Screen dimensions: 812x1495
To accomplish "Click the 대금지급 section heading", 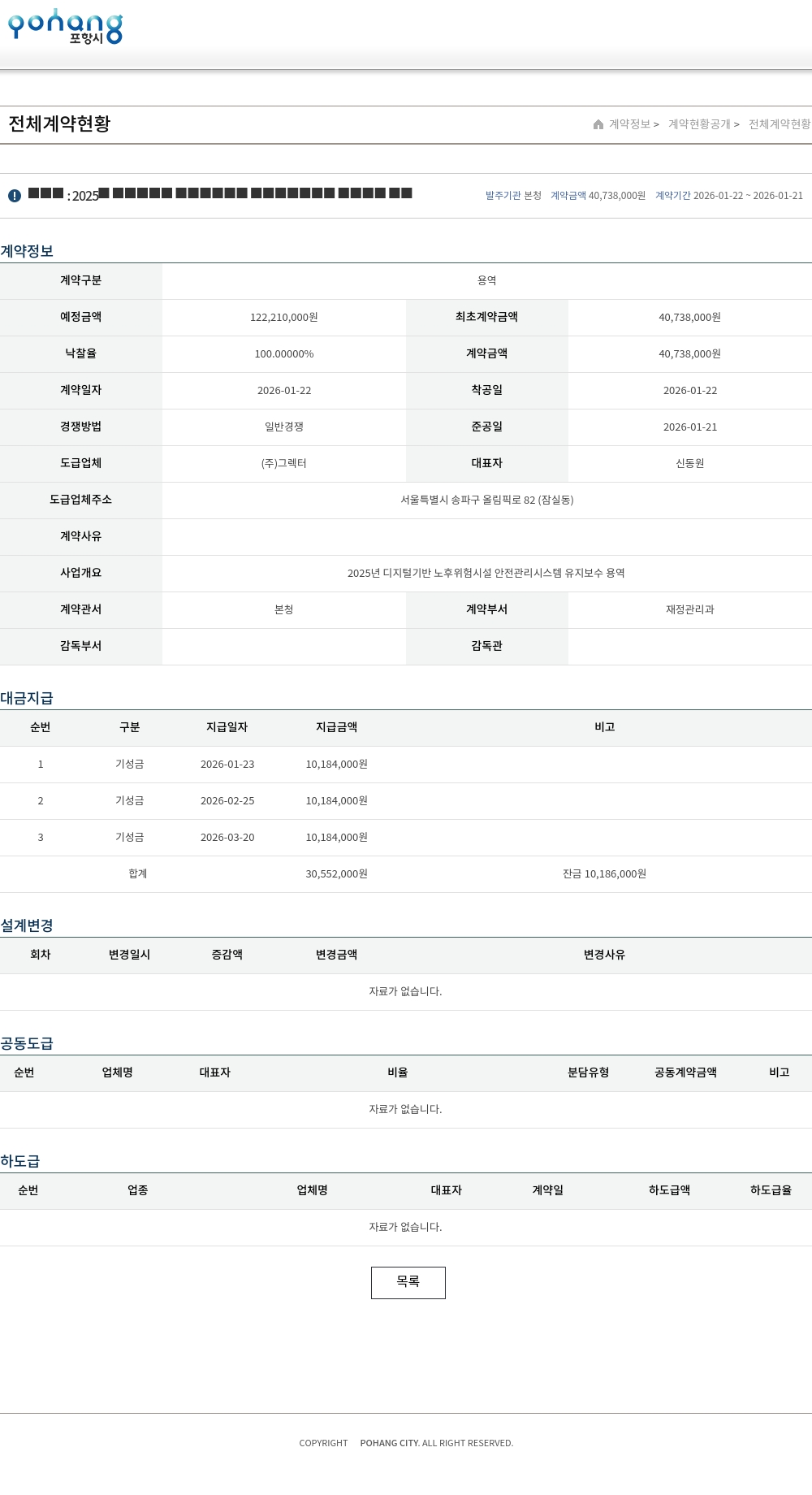I will pos(27,698).
